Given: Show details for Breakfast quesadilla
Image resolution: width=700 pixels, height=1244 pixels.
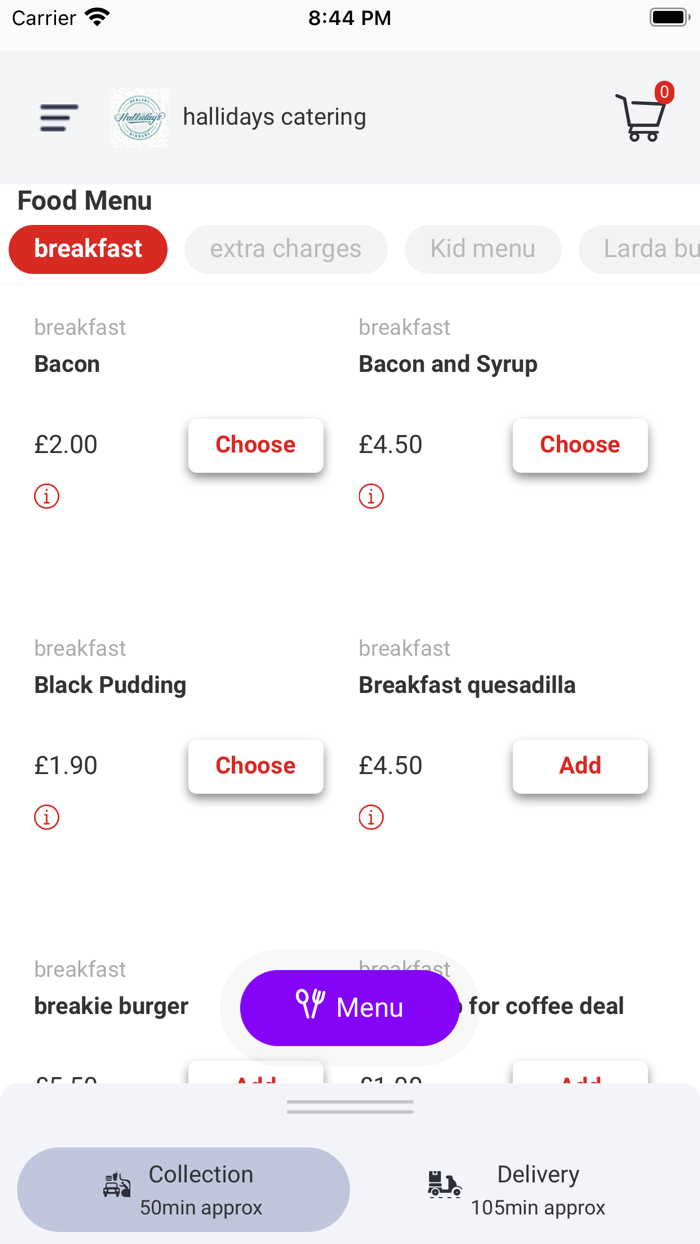Looking at the screenshot, I should click(x=371, y=816).
